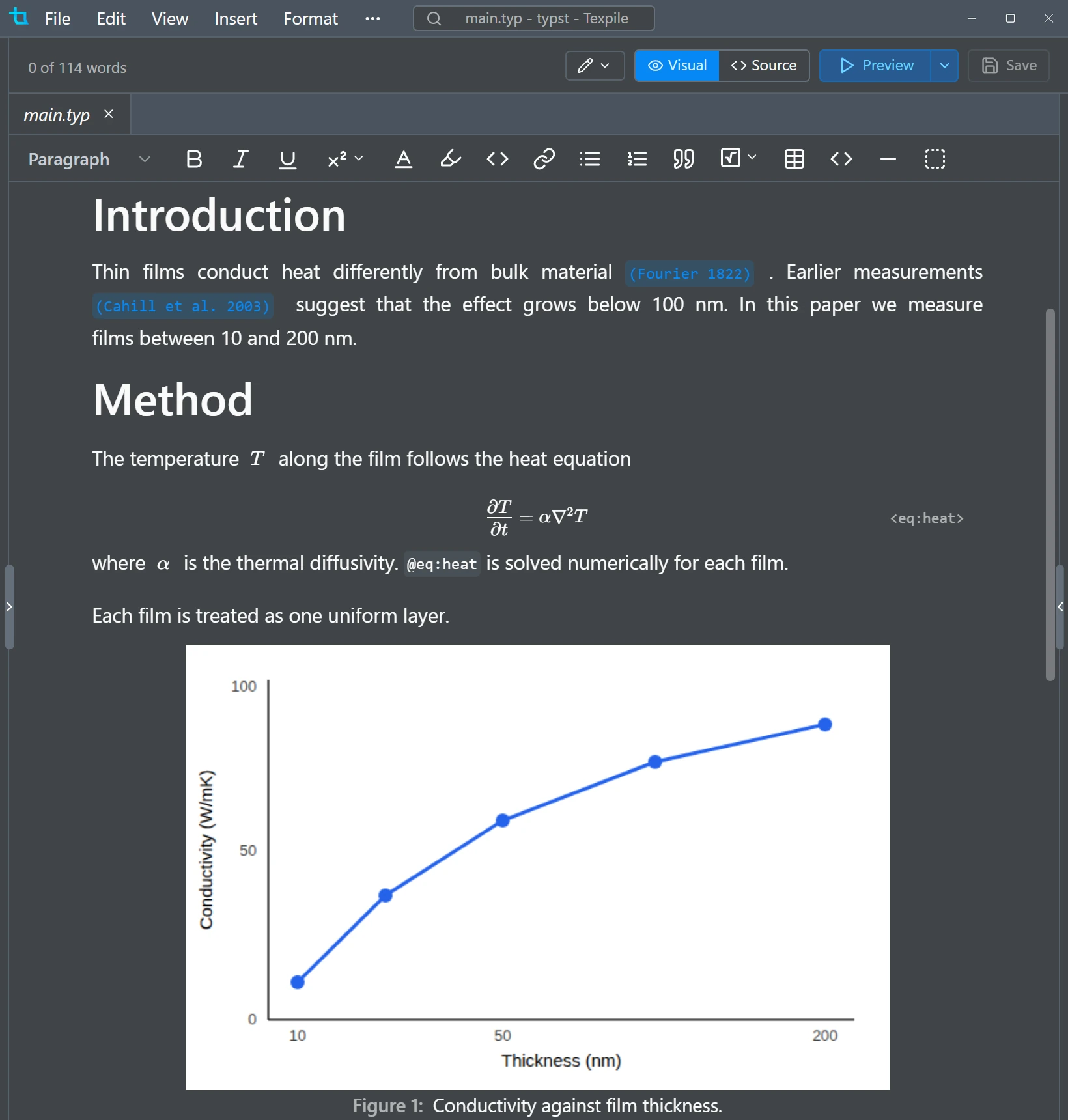This screenshot has width=1068, height=1120.
Task: Apply superscript formatting
Action: 337,159
